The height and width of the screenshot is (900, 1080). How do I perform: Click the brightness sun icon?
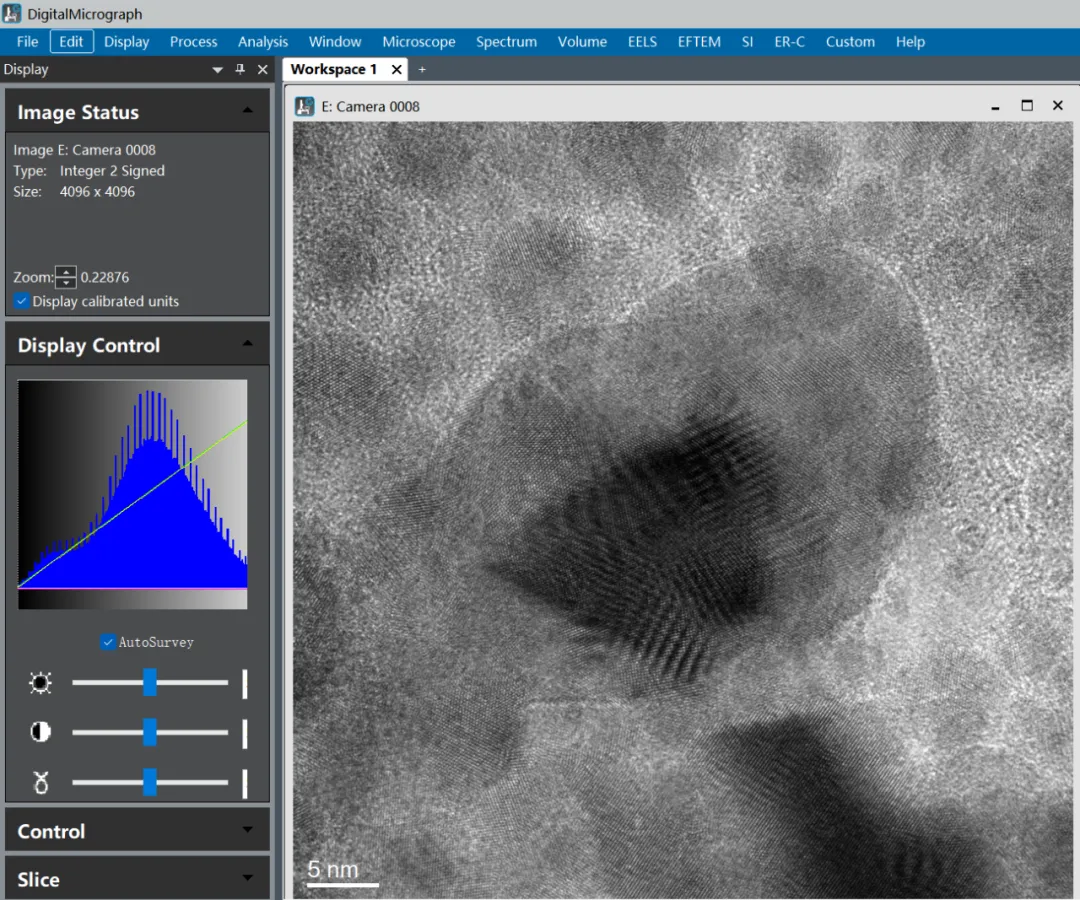[41, 683]
